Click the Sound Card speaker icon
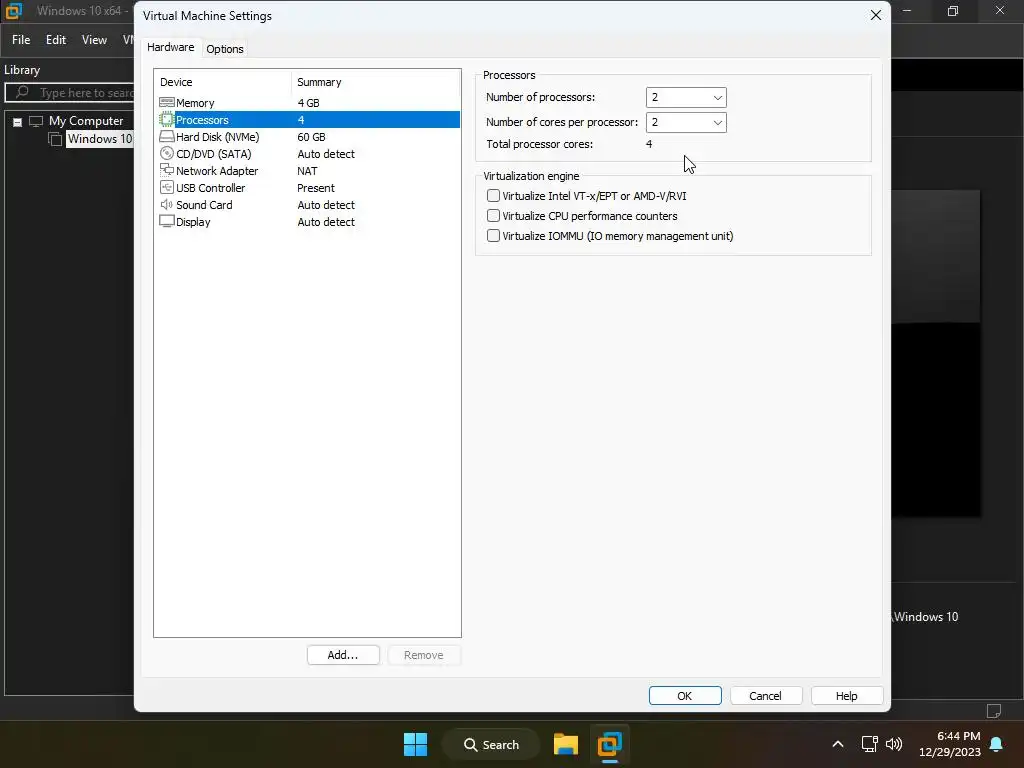1024x768 pixels. coord(167,204)
